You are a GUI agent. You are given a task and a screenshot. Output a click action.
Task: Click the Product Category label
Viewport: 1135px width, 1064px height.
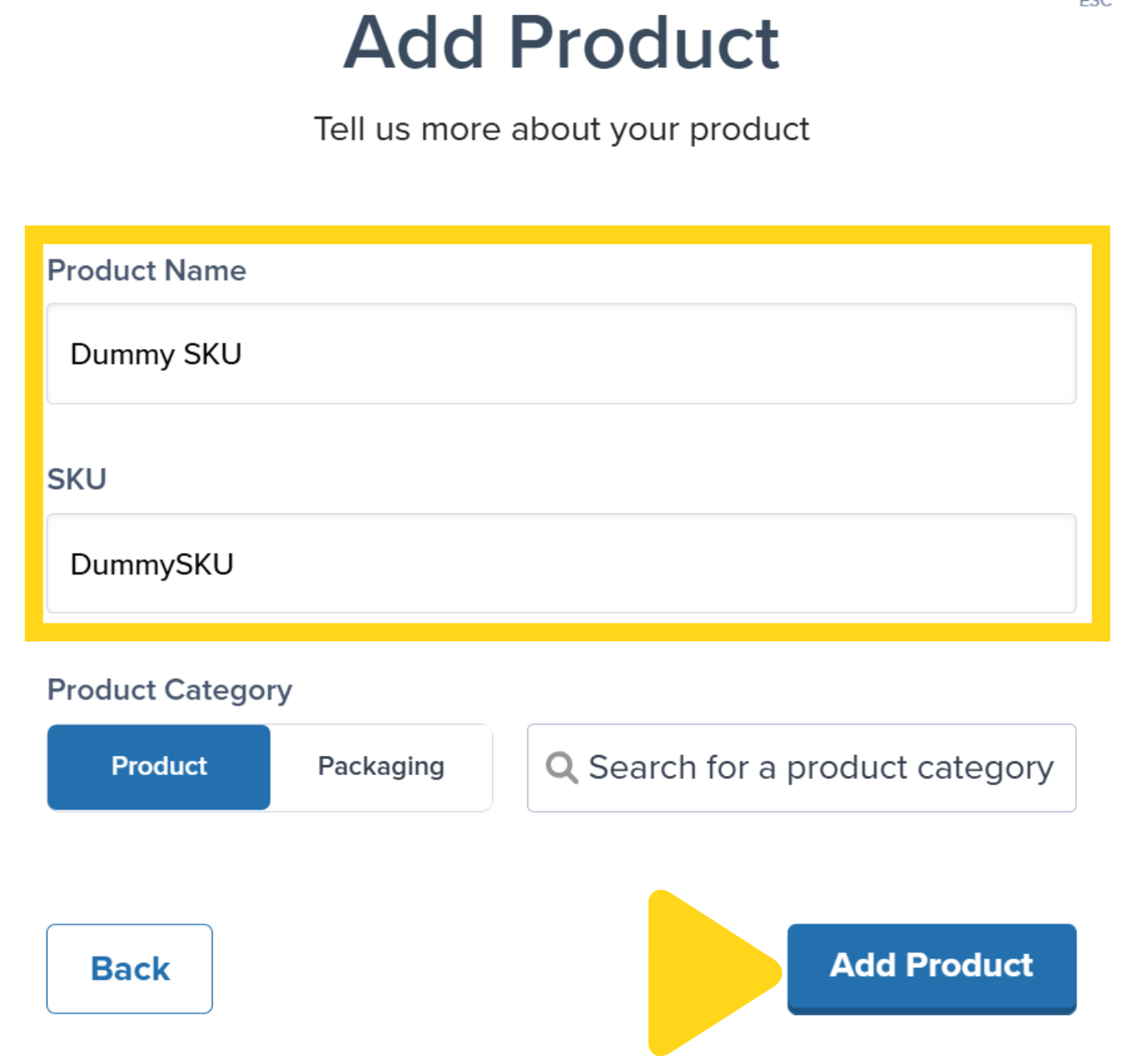(169, 690)
